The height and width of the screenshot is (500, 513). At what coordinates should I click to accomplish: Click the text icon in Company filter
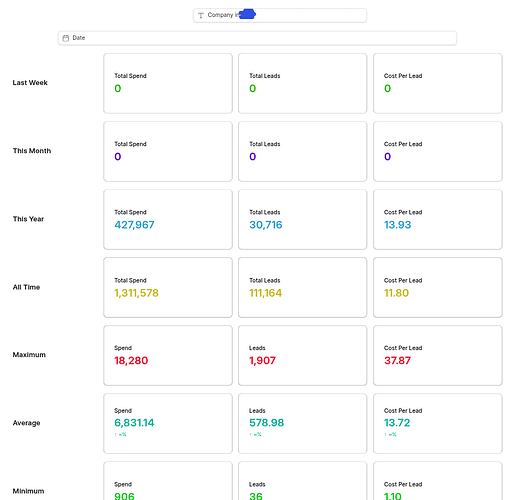201,15
